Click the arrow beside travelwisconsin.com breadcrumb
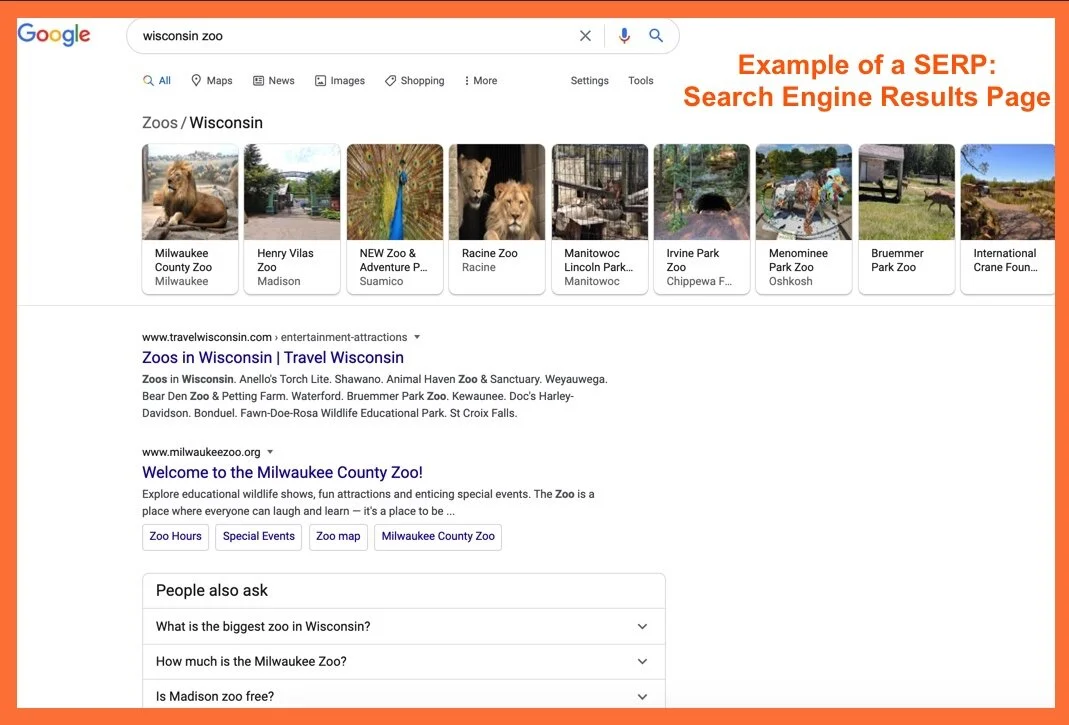 point(417,337)
